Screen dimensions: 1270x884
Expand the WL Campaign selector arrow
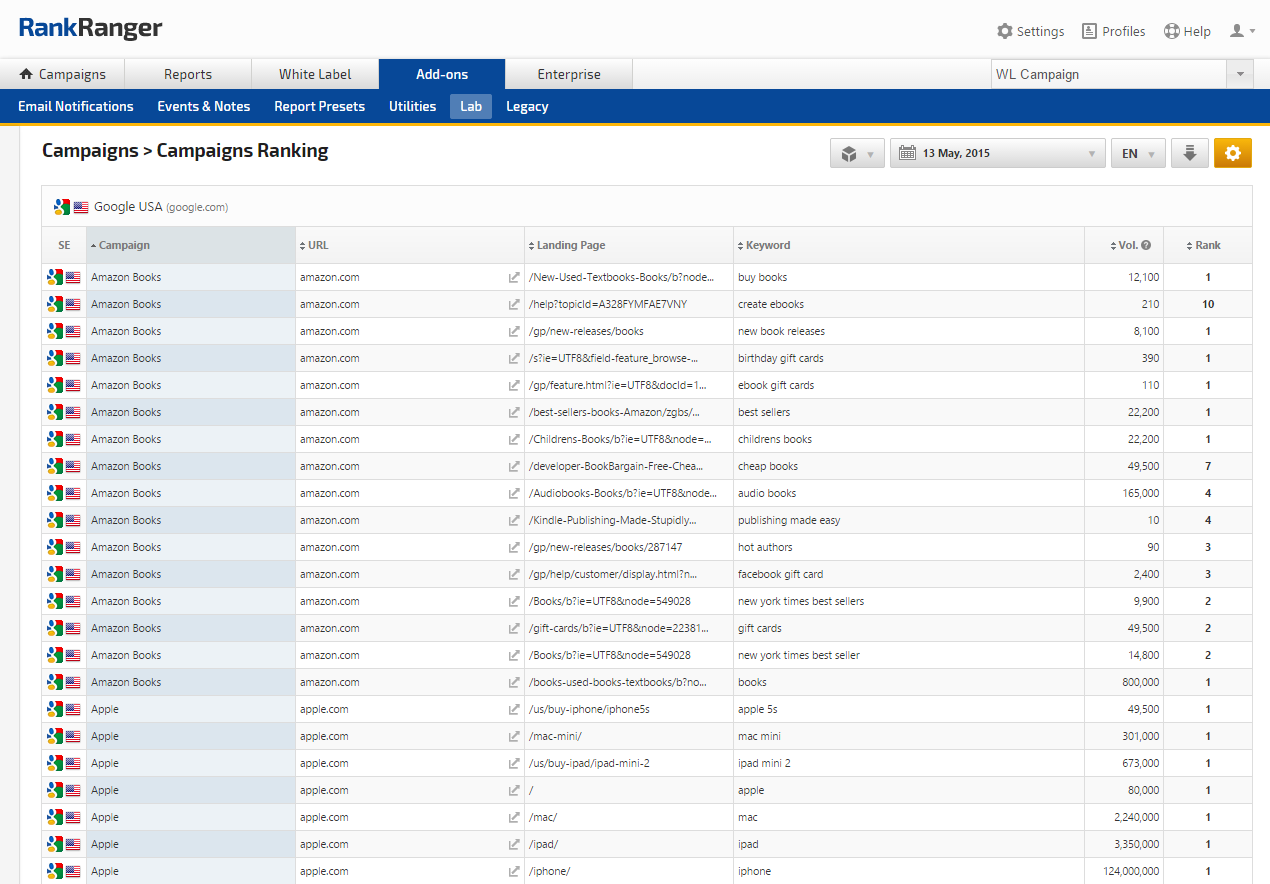pyautogui.click(x=1240, y=74)
